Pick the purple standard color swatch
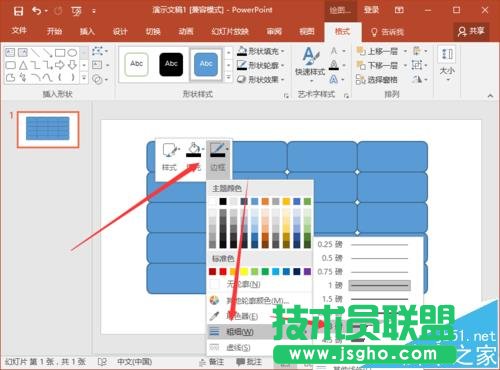This screenshot has width=500, height=370. click(307, 271)
